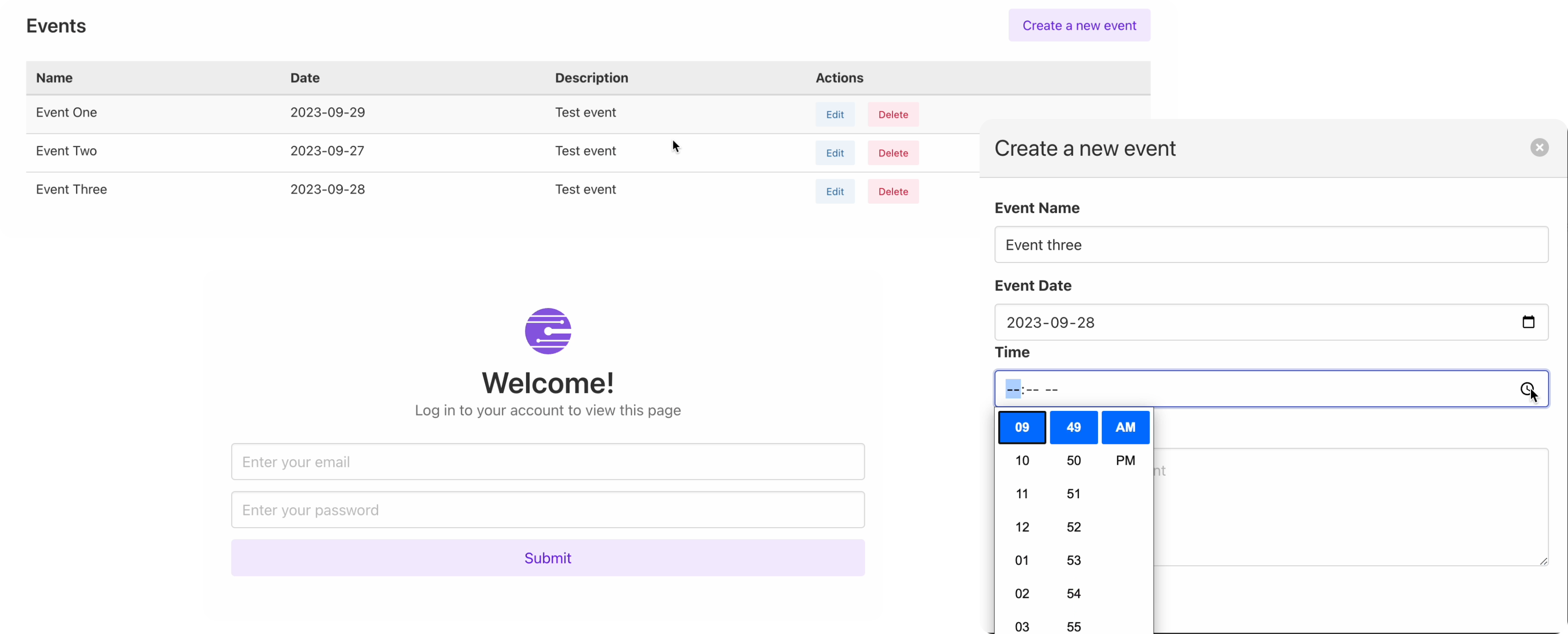Focus the Enter your email field
This screenshot has height=634, width=1568.
[x=547, y=462]
